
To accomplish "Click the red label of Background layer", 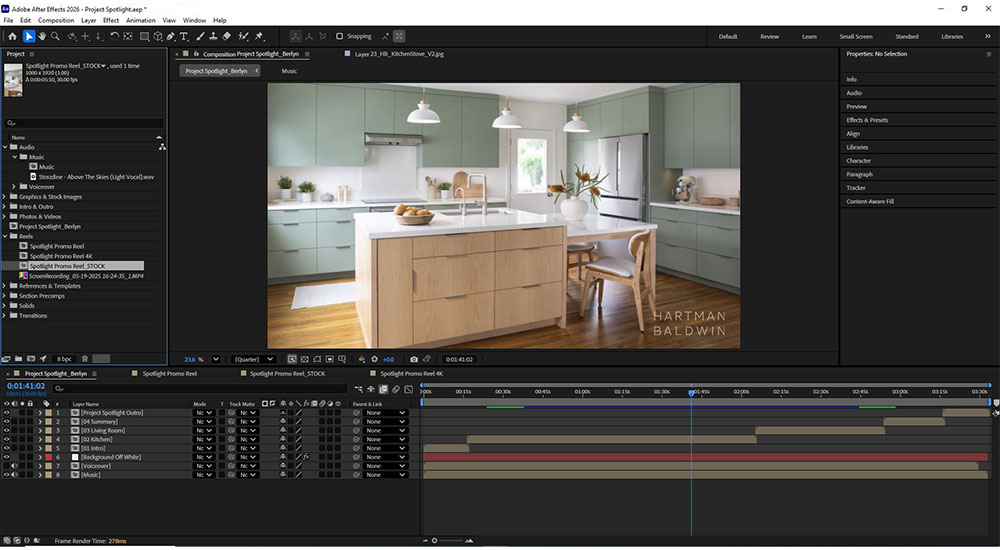I will (x=48, y=457).
